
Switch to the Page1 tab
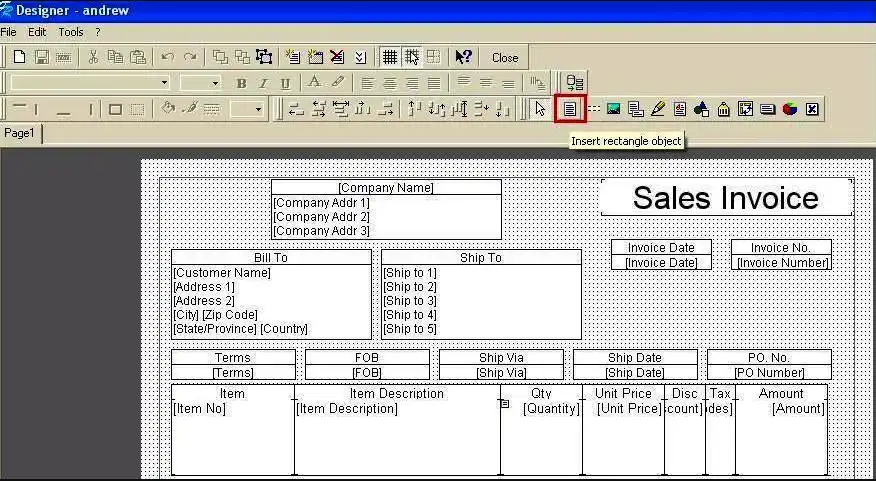pos(20,133)
